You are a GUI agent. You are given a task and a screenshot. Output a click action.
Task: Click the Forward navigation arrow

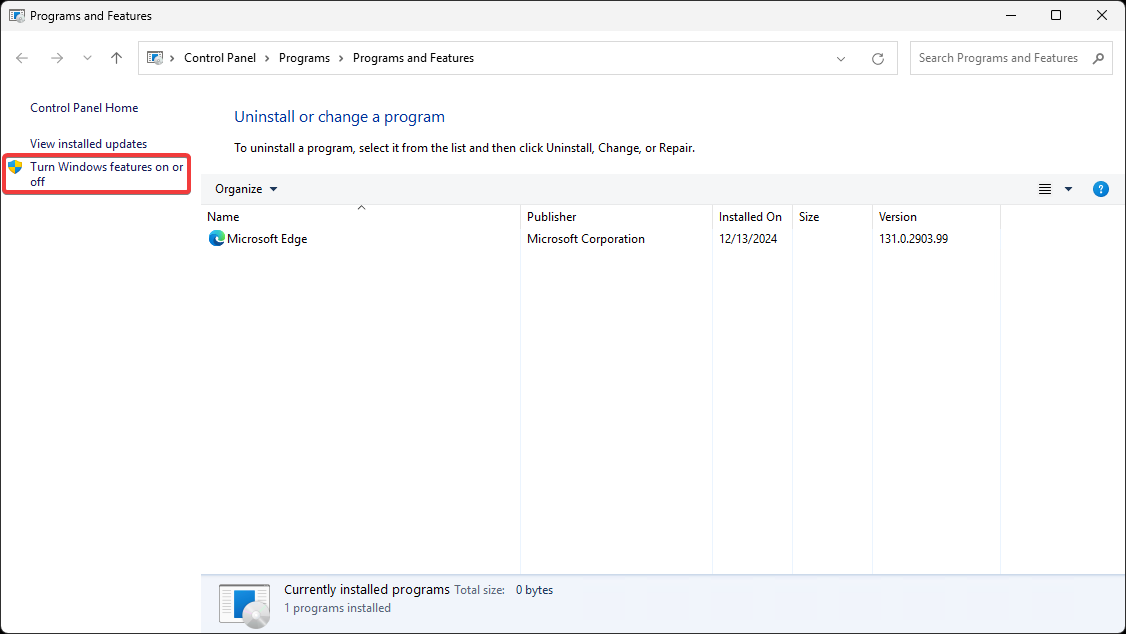coord(57,58)
